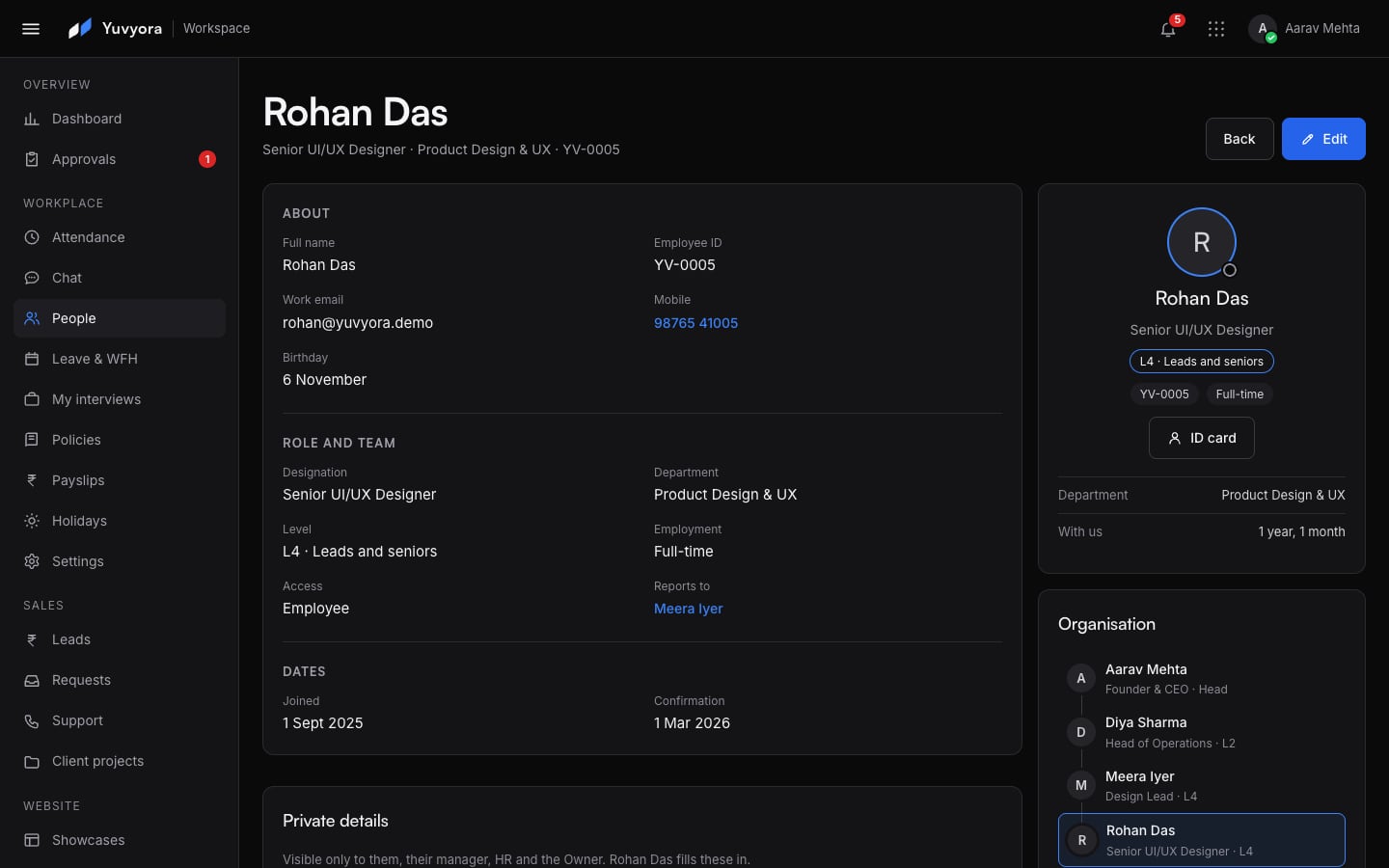This screenshot has width=1389, height=868.
Task: Click the Payslips rupee icon
Action: coord(32,480)
